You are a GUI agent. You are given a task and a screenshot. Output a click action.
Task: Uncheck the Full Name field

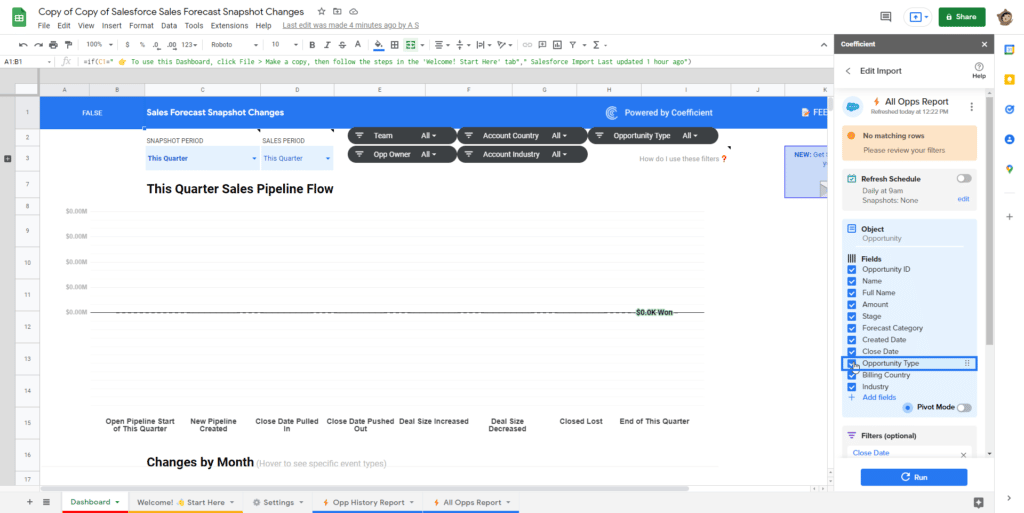click(x=852, y=293)
